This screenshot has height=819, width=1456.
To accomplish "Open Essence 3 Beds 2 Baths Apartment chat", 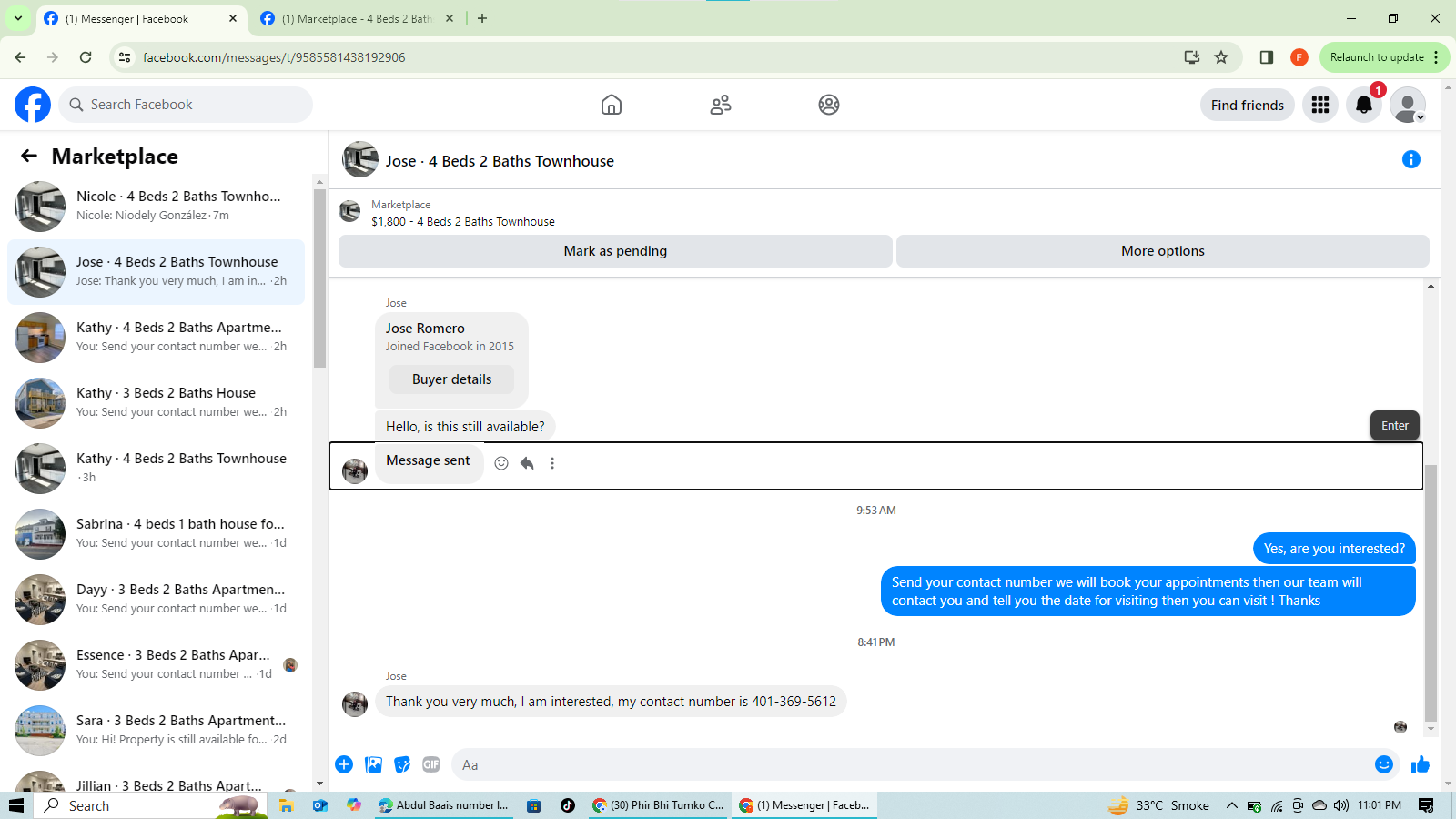I will point(156,665).
